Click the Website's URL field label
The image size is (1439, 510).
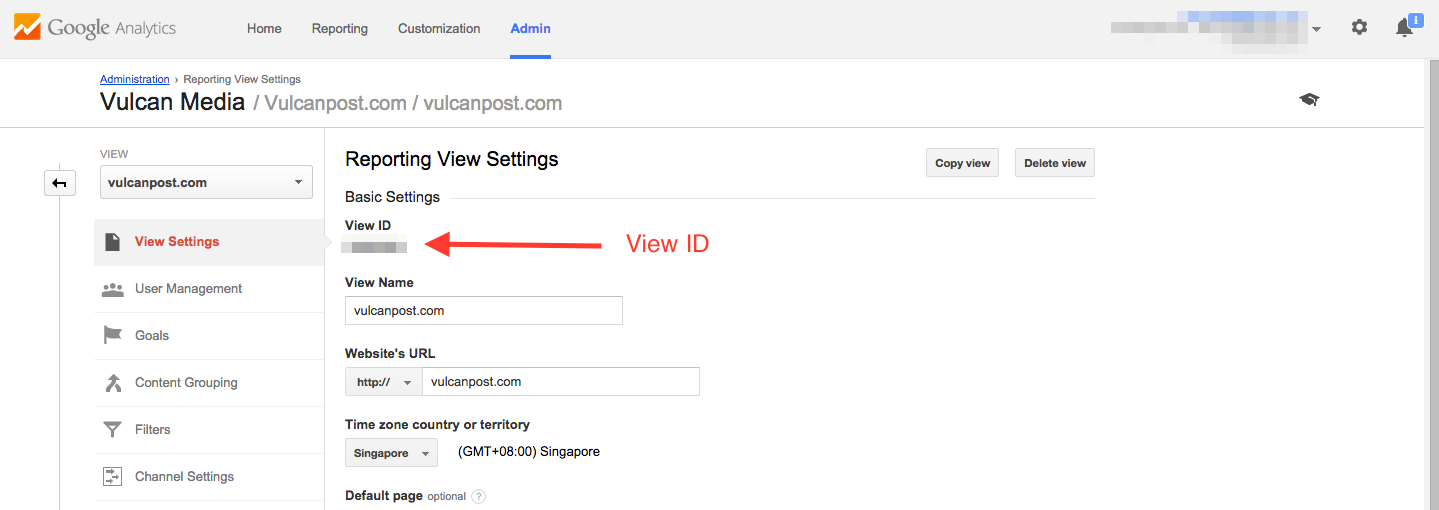tap(390, 354)
